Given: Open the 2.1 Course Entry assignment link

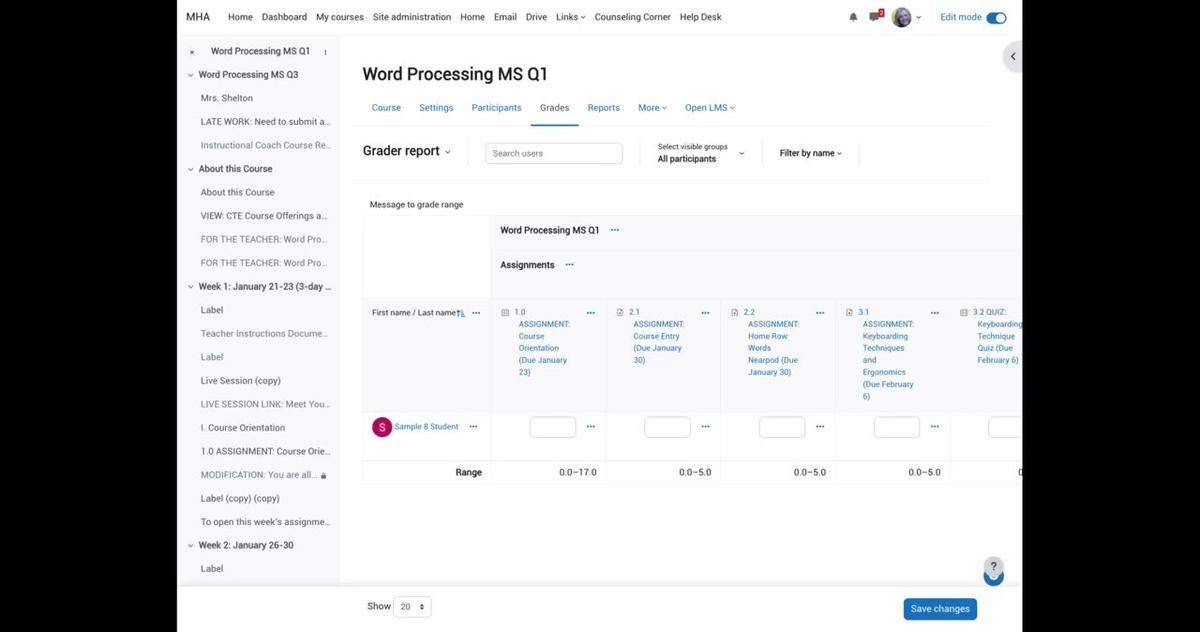Looking at the screenshot, I should tap(658, 336).
